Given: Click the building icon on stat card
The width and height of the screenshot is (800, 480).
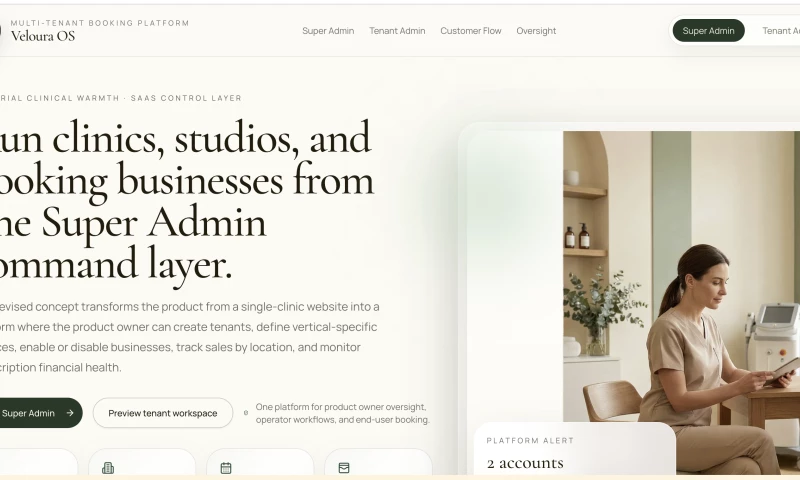Looking at the screenshot, I should [108, 468].
